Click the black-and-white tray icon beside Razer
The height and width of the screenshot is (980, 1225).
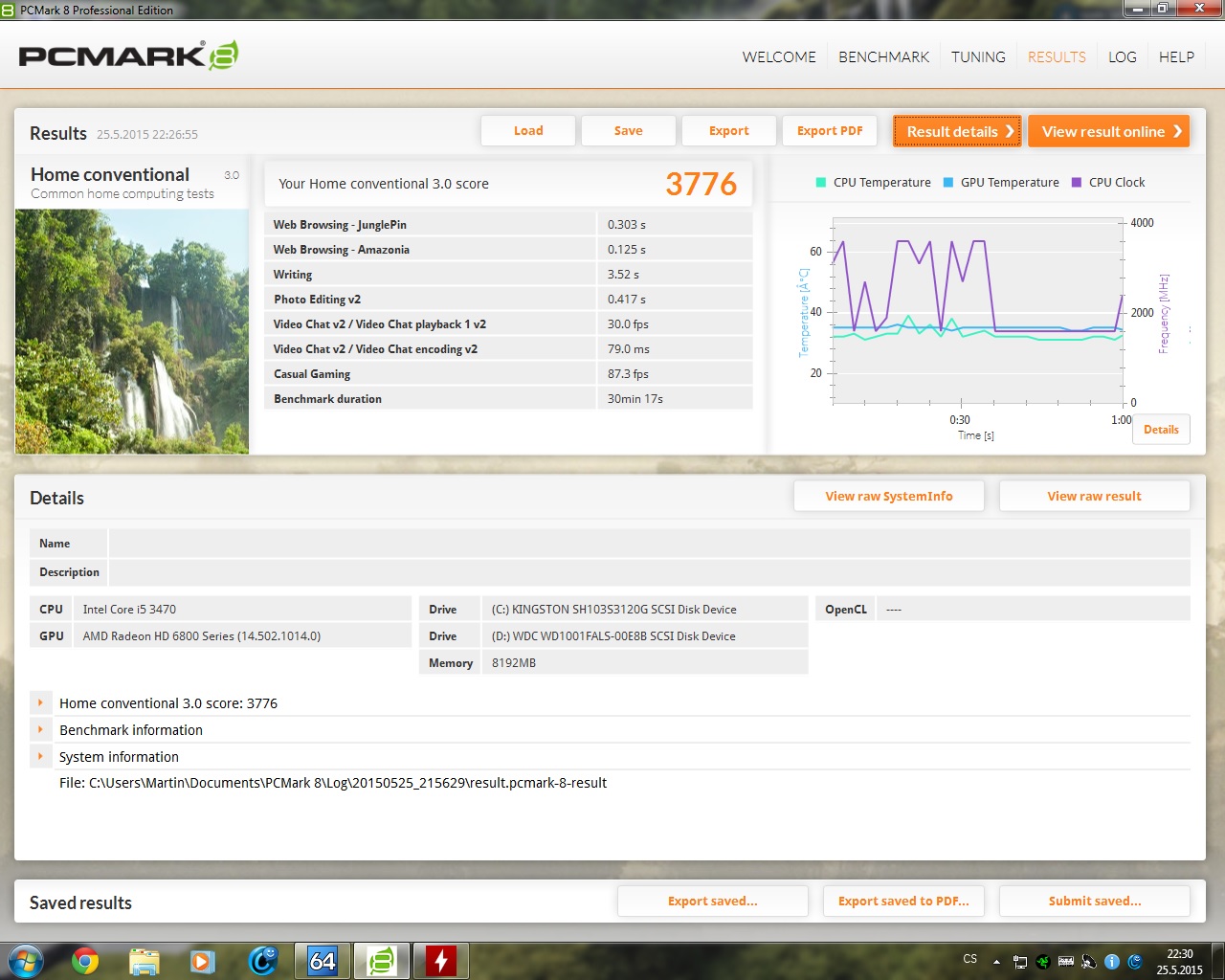[1066, 962]
